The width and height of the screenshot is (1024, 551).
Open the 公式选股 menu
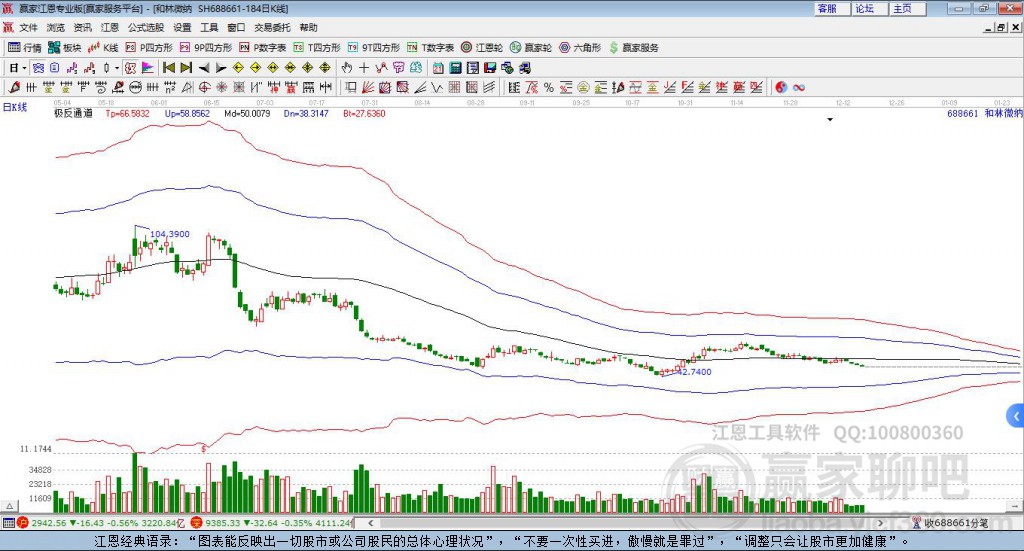point(146,27)
